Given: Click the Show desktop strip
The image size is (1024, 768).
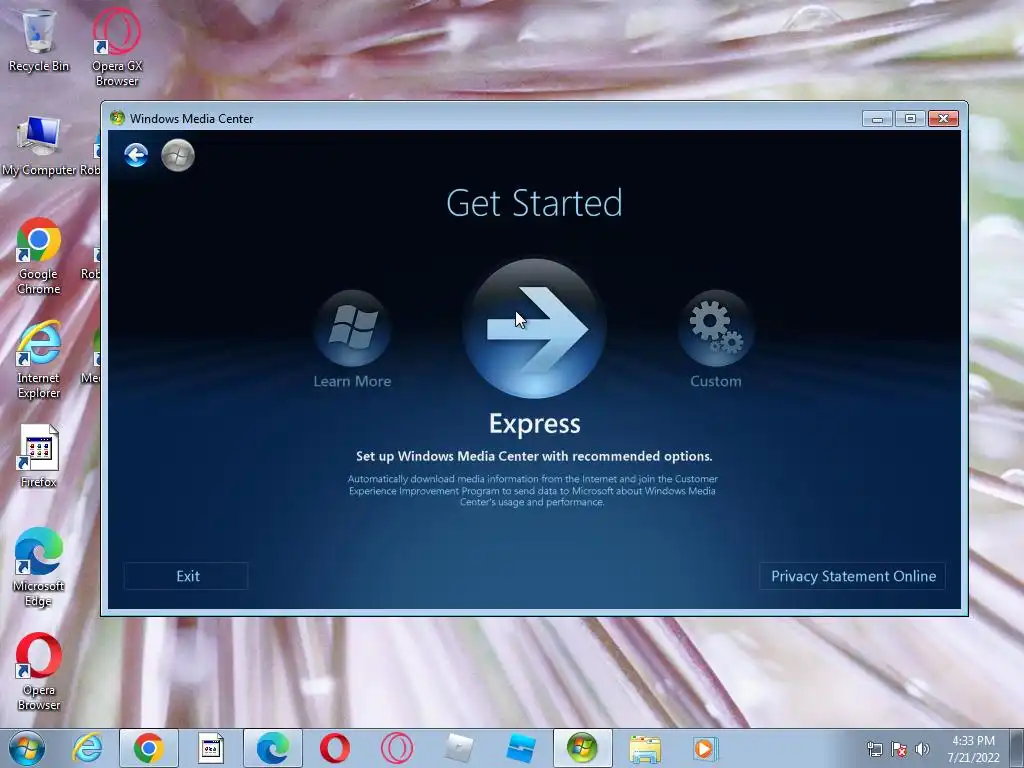Looking at the screenshot, I should (1017, 748).
